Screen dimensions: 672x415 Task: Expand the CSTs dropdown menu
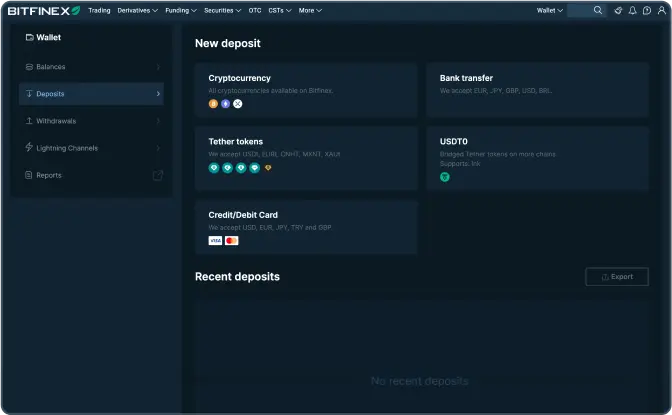click(x=280, y=10)
